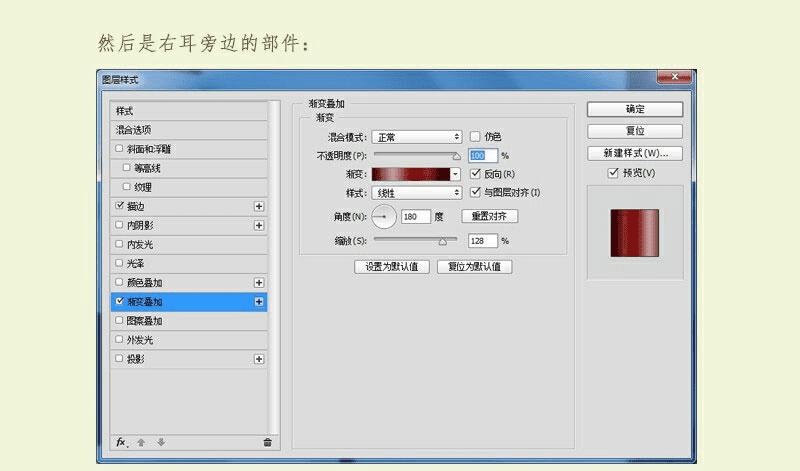The width and height of the screenshot is (800, 471).
Task: Enable the 颜色叠加 checkbox
Action: tap(119, 282)
